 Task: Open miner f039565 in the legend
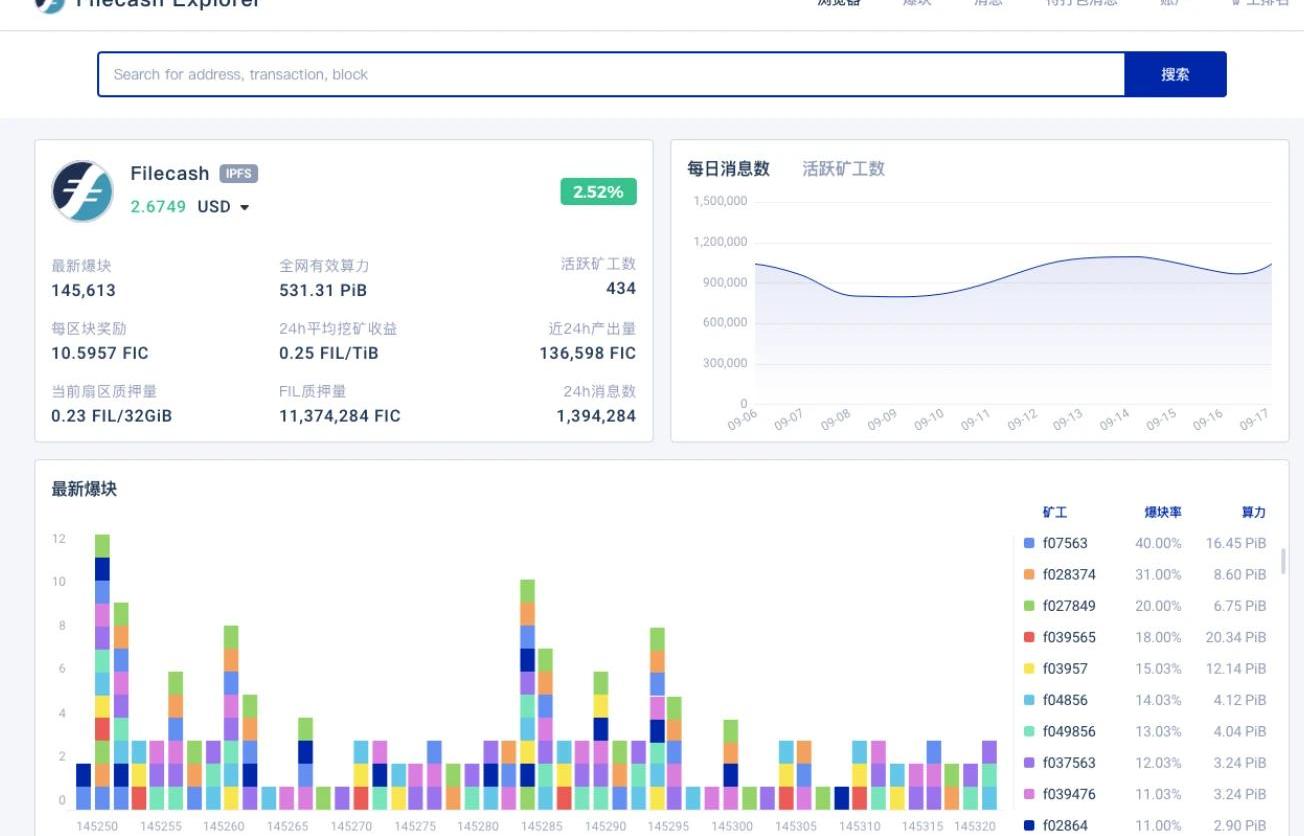pos(1069,637)
